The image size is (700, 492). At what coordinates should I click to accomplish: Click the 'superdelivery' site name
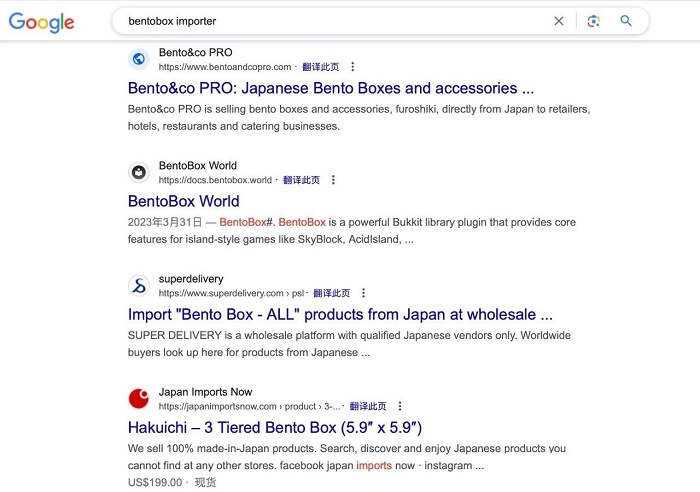click(191, 279)
